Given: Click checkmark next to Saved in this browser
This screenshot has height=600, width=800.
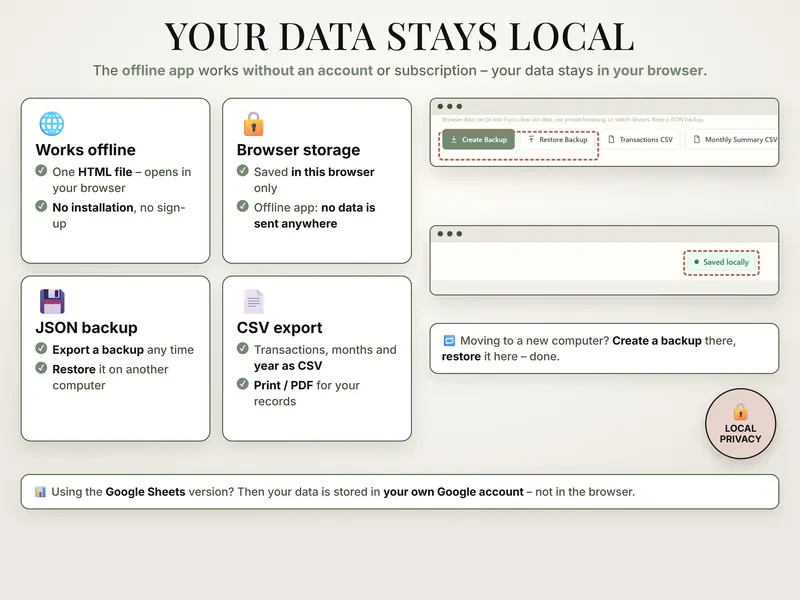Looking at the screenshot, I should [x=243, y=170].
